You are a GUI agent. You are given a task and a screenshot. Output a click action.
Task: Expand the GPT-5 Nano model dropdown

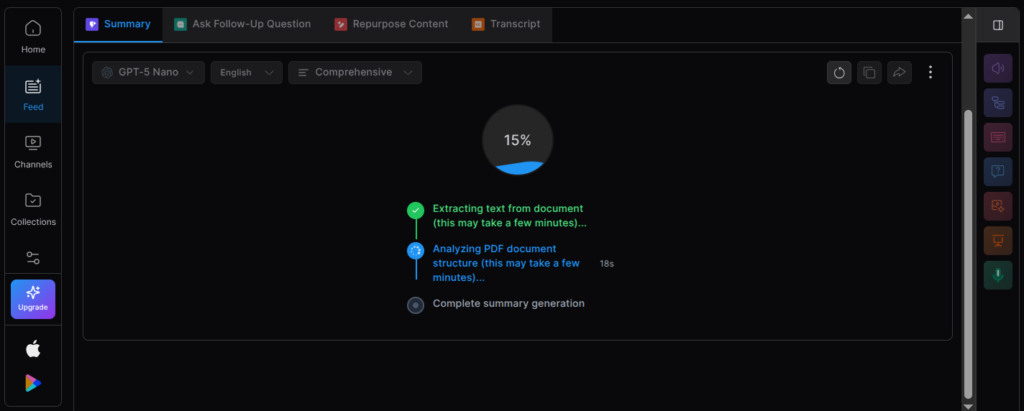148,72
